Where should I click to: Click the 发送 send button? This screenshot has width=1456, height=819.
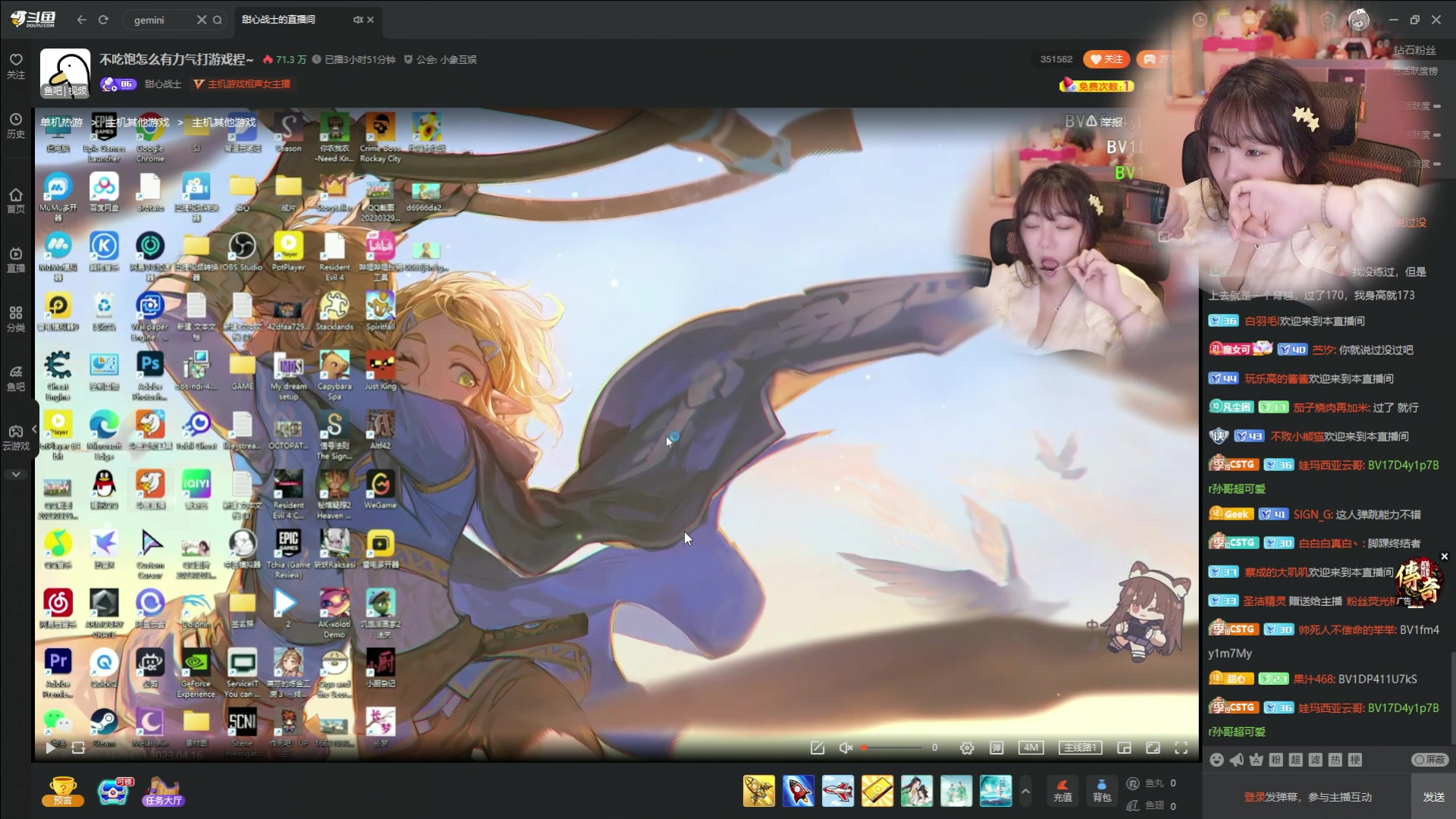(x=1433, y=797)
